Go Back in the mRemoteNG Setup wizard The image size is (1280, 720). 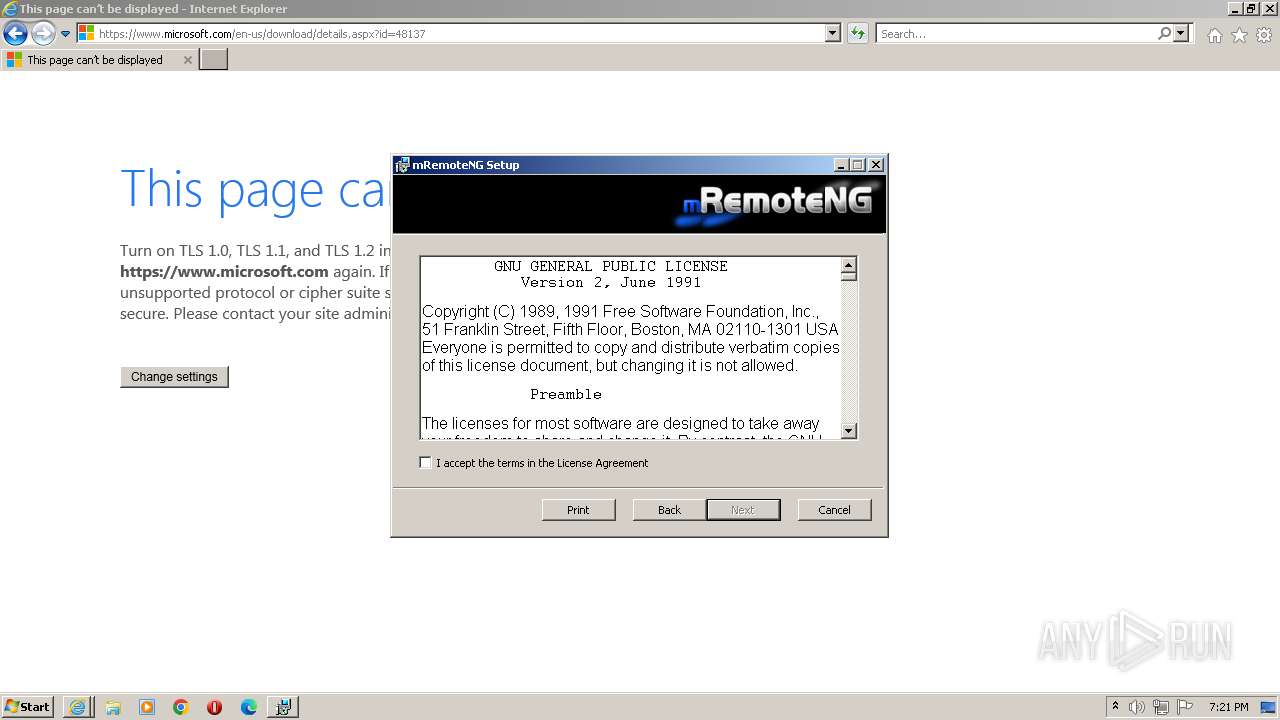click(669, 510)
